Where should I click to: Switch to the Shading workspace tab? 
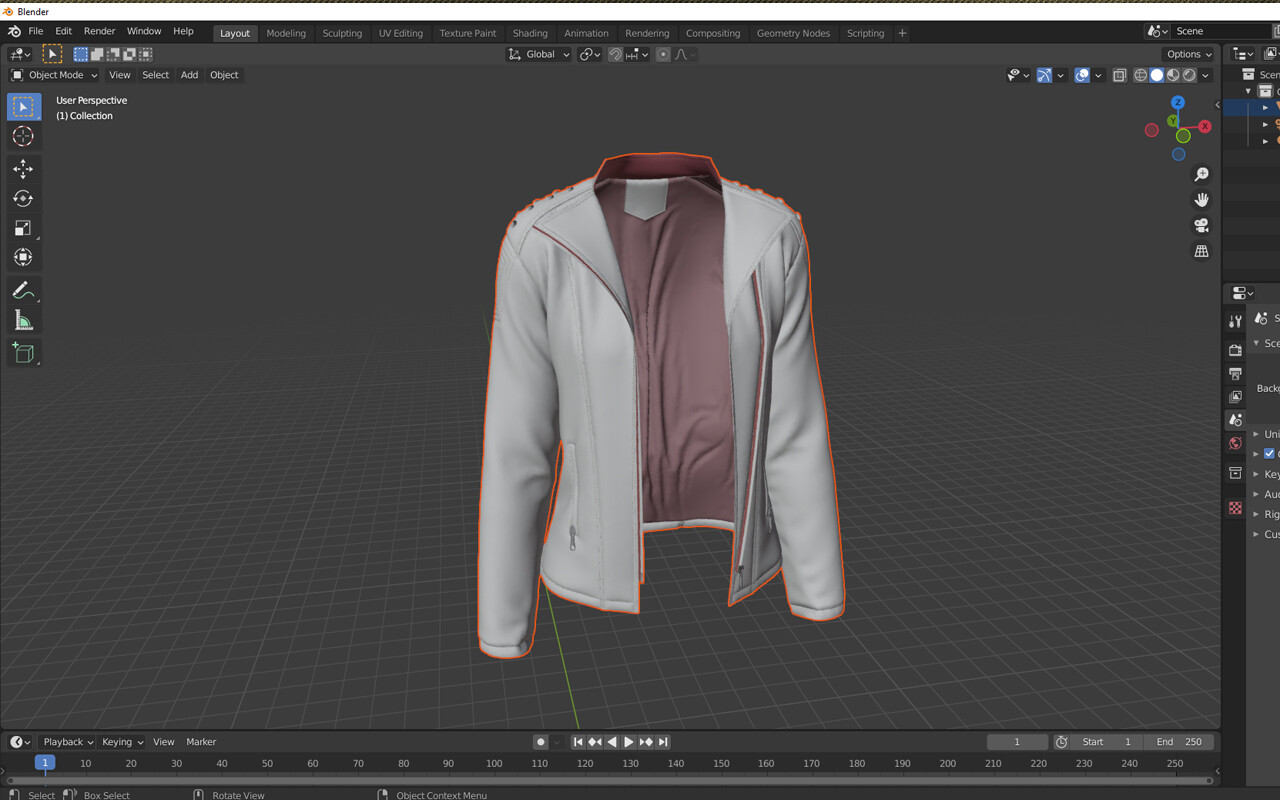529,33
